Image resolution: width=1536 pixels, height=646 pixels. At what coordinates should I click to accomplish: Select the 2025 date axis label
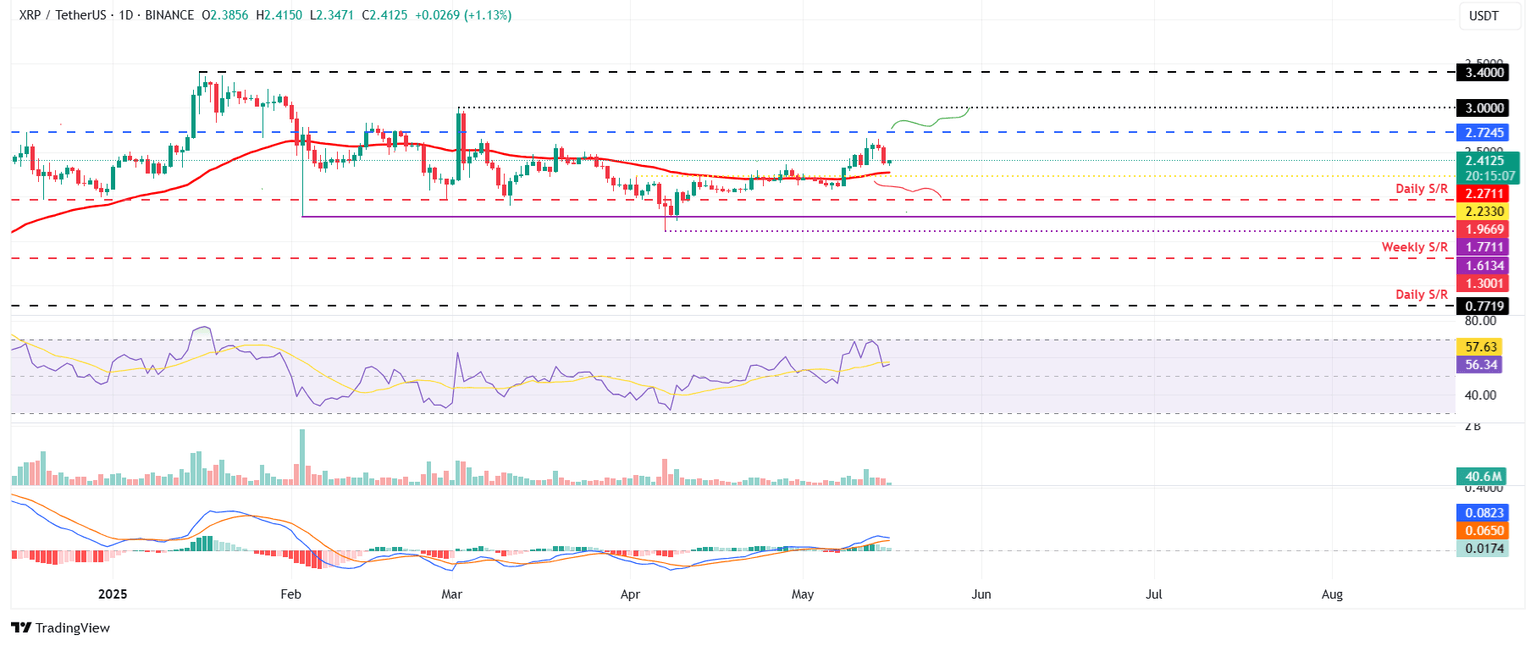(112, 594)
